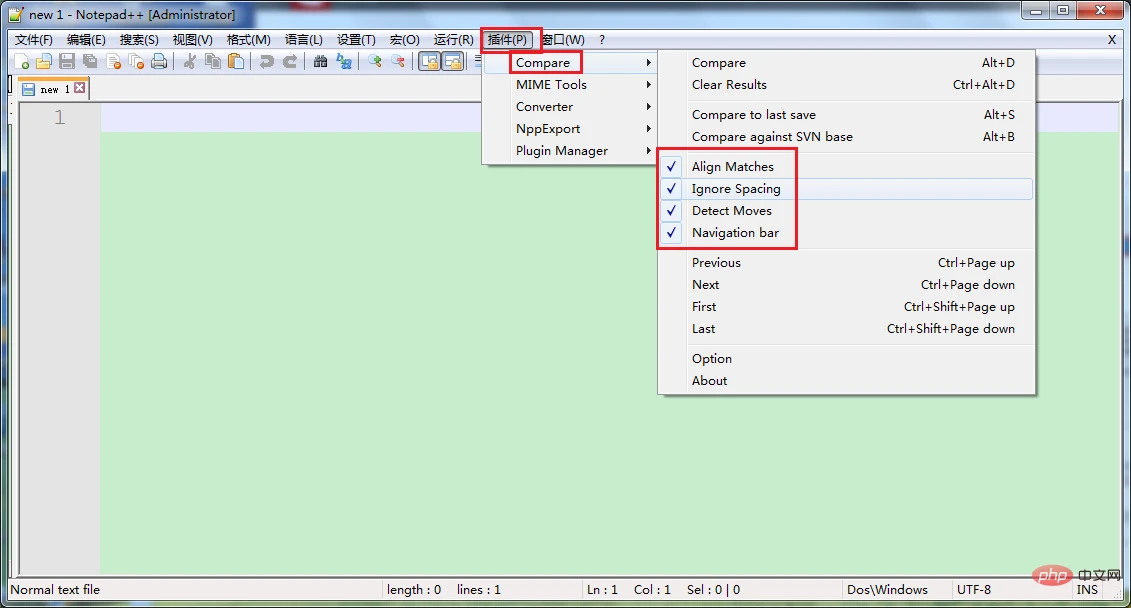Hide the Navigation bar option
The image size is (1131, 608).
pos(735,233)
